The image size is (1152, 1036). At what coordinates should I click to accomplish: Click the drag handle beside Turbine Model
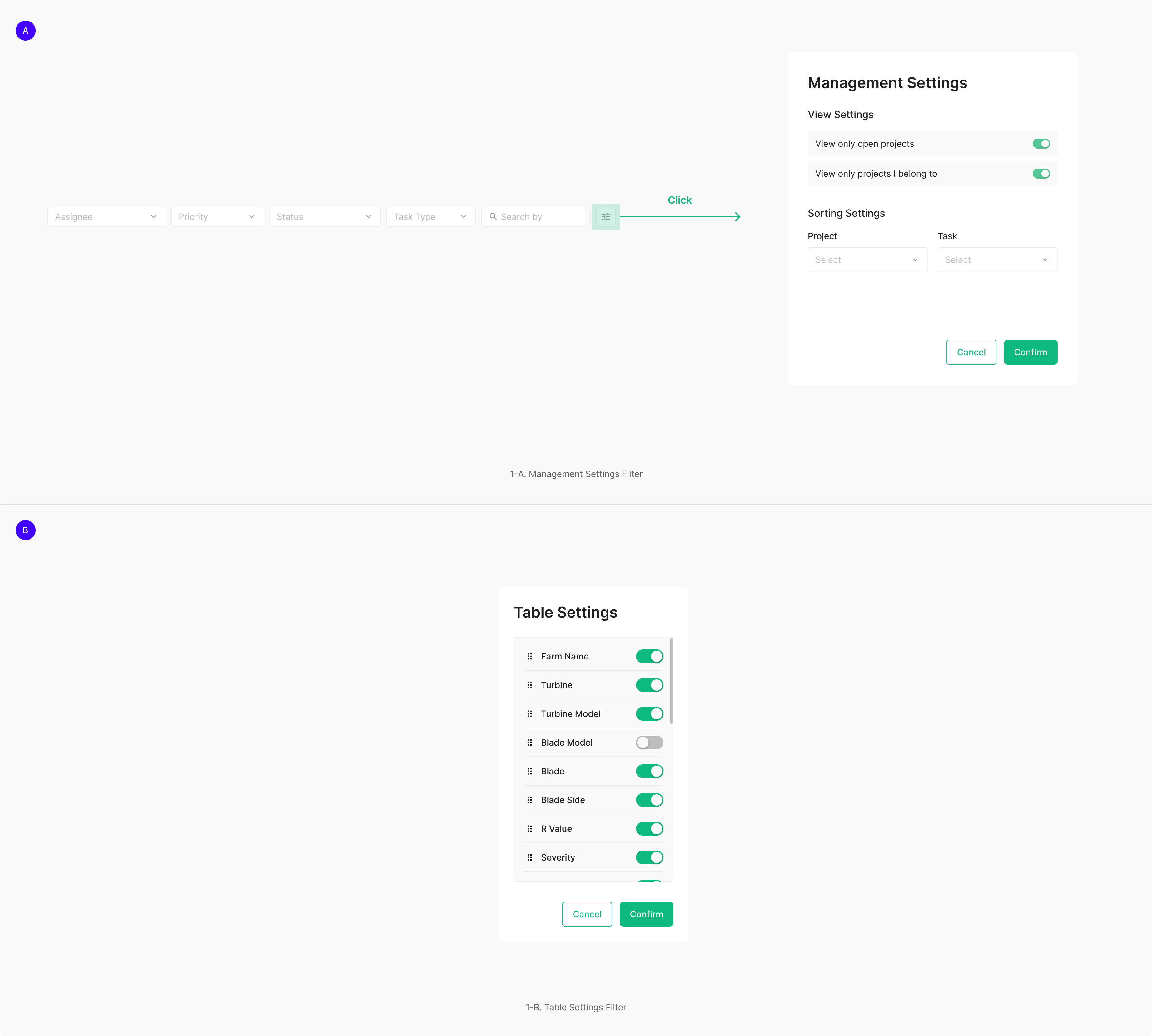[x=529, y=714]
